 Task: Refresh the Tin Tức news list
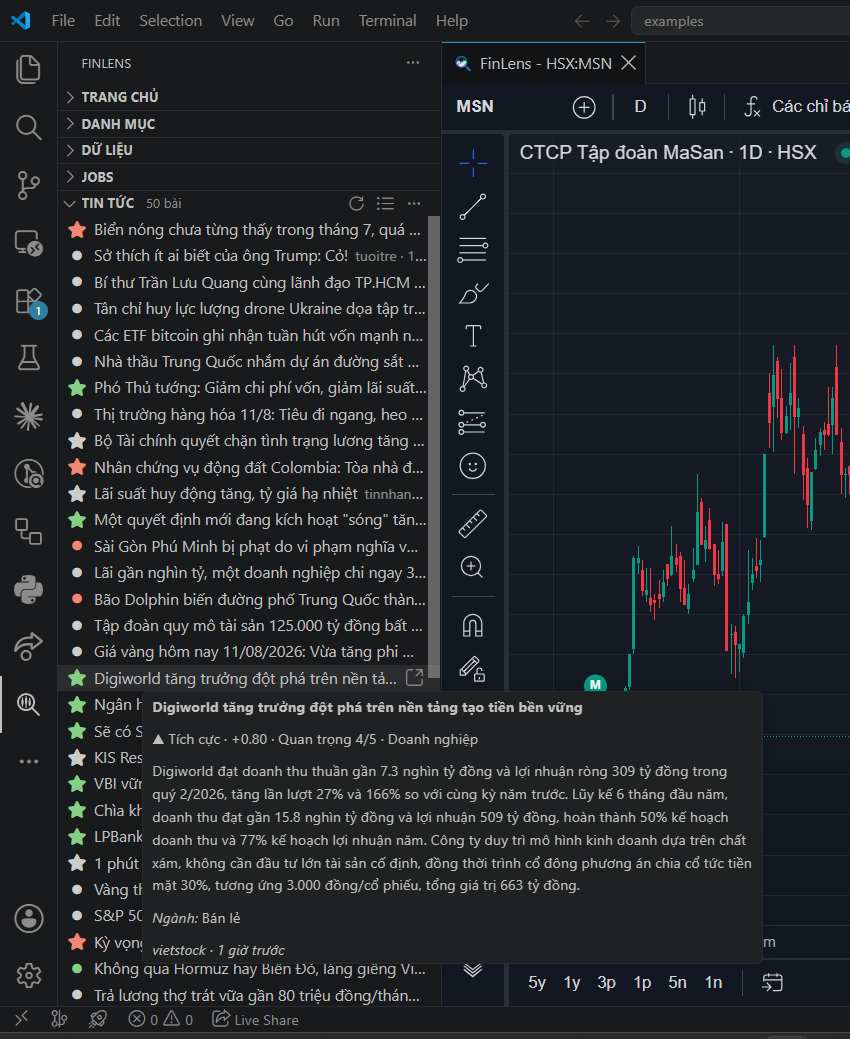pos(356,203)
